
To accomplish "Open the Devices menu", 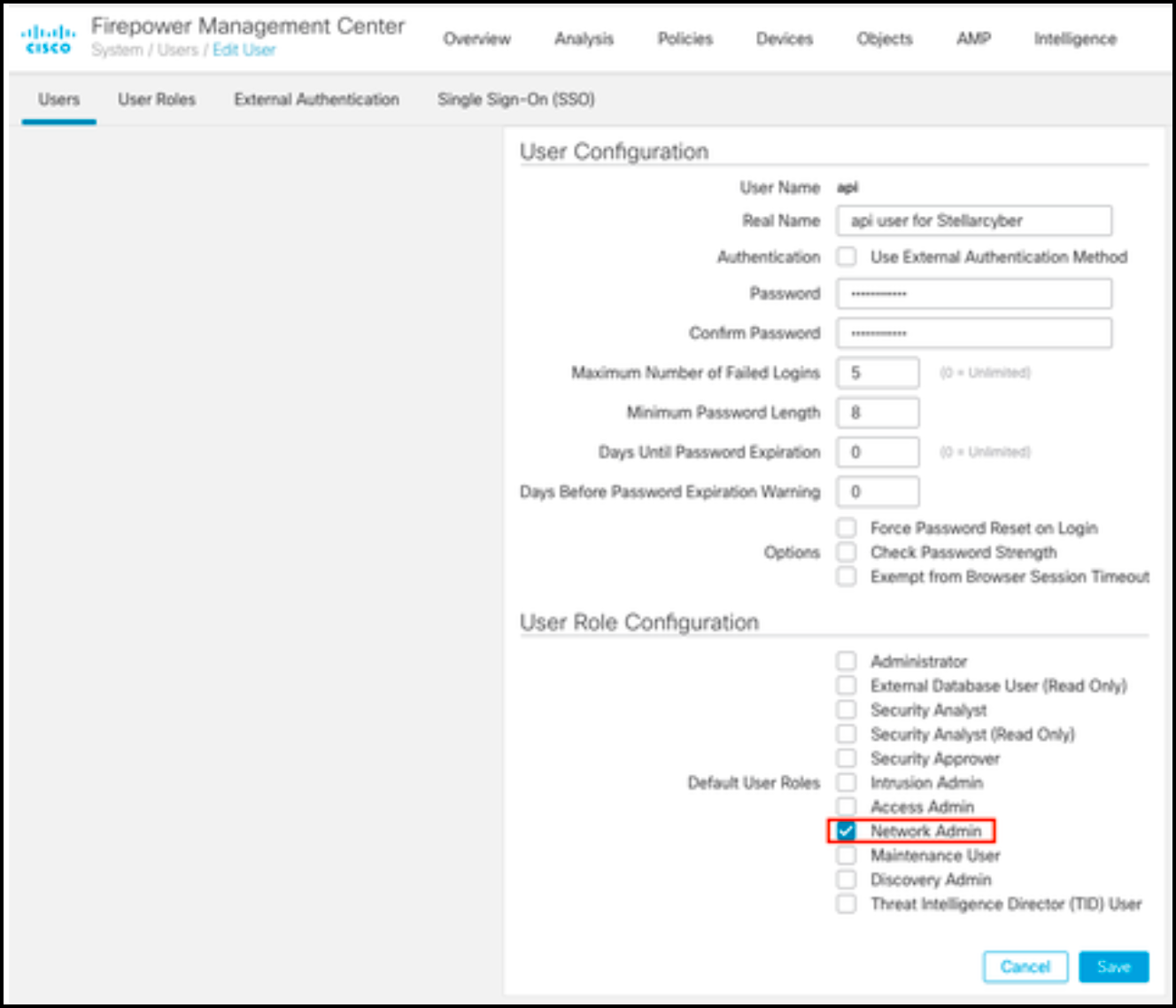I will coord(784,39).
